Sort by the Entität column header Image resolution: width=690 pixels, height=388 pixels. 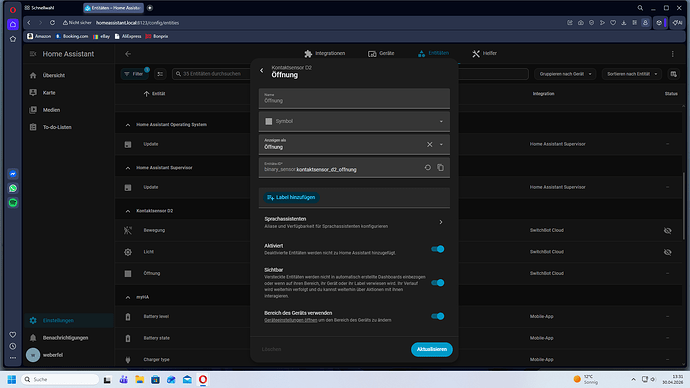154,94
